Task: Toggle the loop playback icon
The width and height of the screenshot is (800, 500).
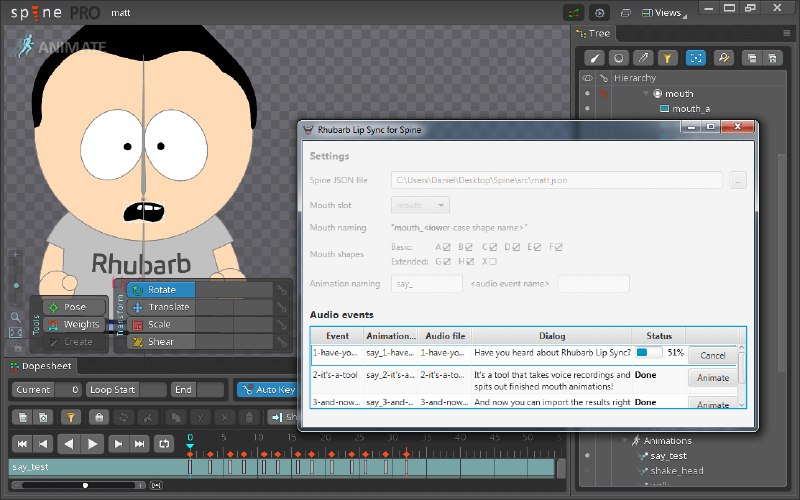Action: pyautogui.click(x=164, y=444)
